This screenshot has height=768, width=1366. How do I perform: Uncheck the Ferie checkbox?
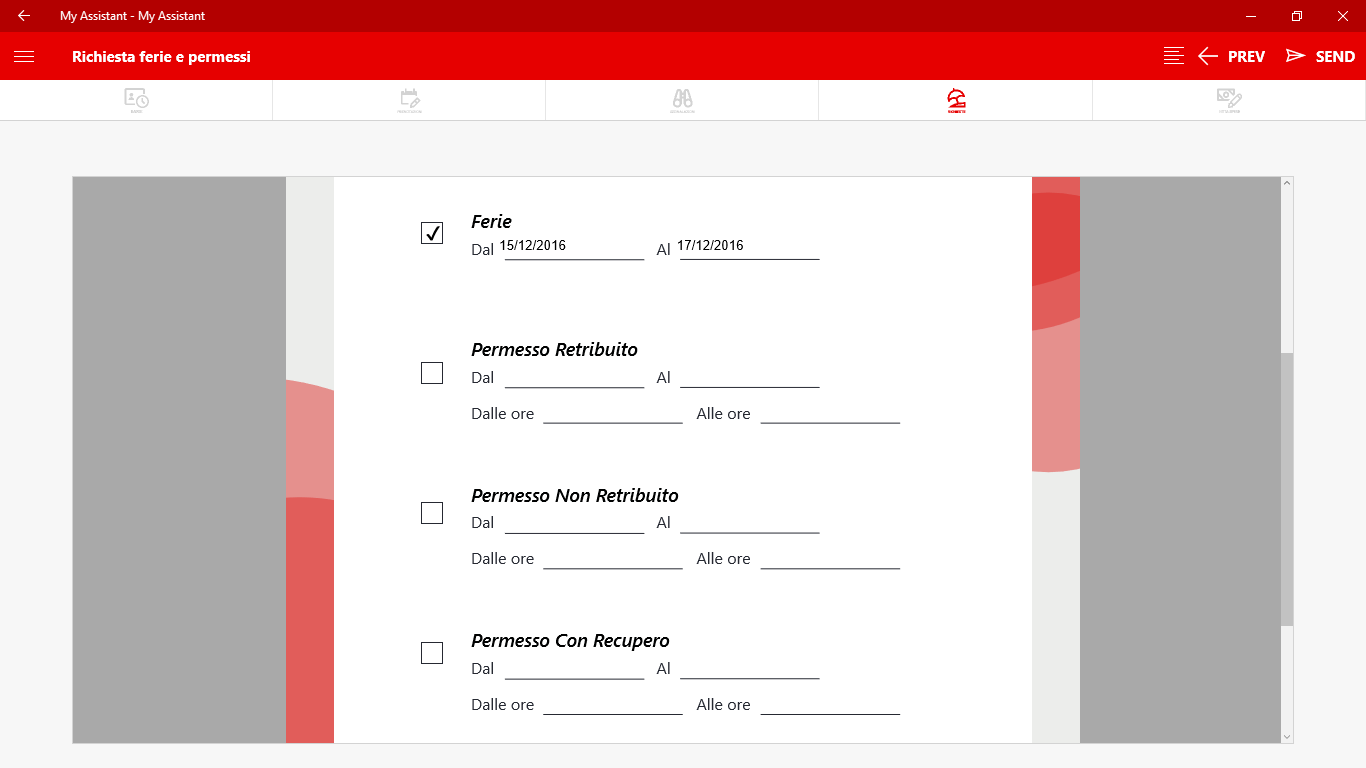click(x=432, y=233)
